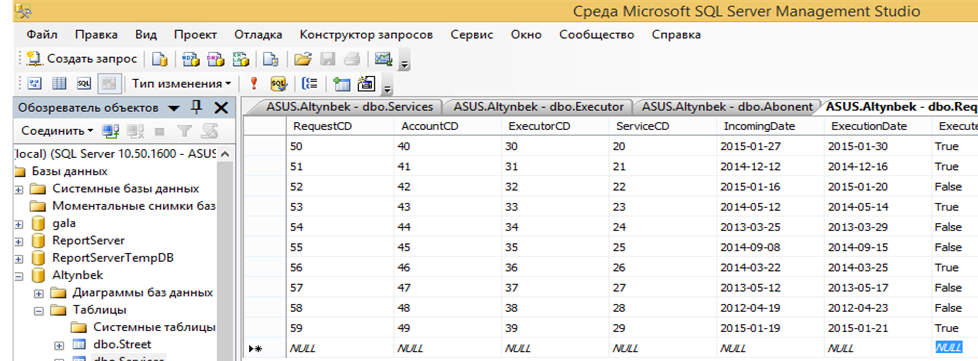Image resolution: width=978 pixels, height=361 pixels.
Task: Open Конструктор запросов menu
Action: (366, 35)
